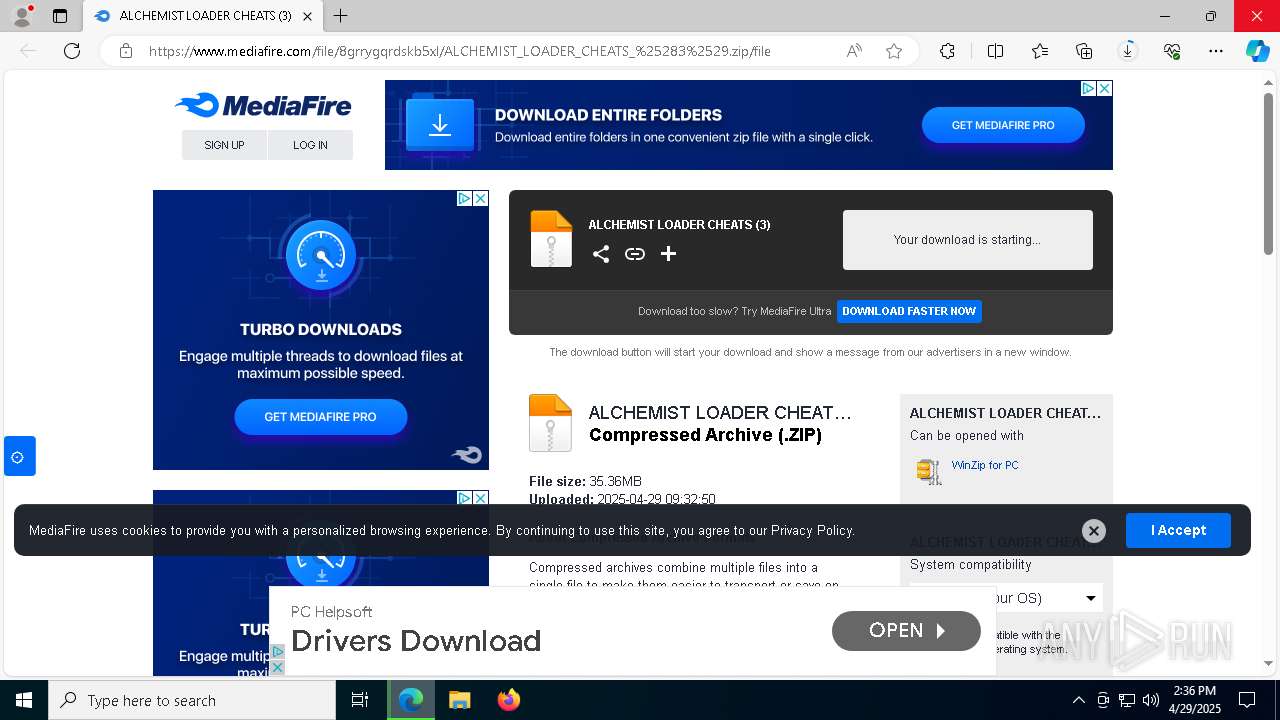Click OPEN on PC Helpsoft ad
This screenshot has width=1280, height=720.
[x=906, y=631]
